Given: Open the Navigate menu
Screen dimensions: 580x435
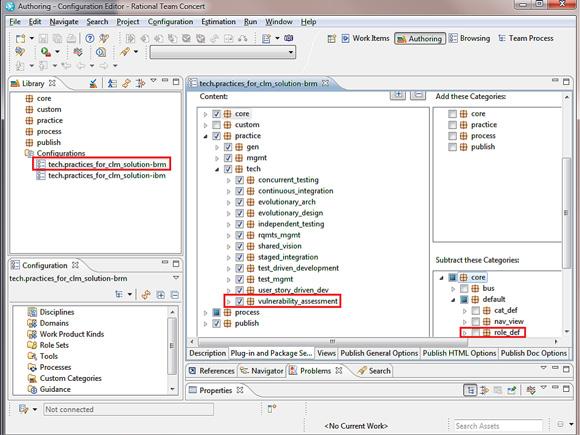Looking at the screenshot, I should 64,22.
